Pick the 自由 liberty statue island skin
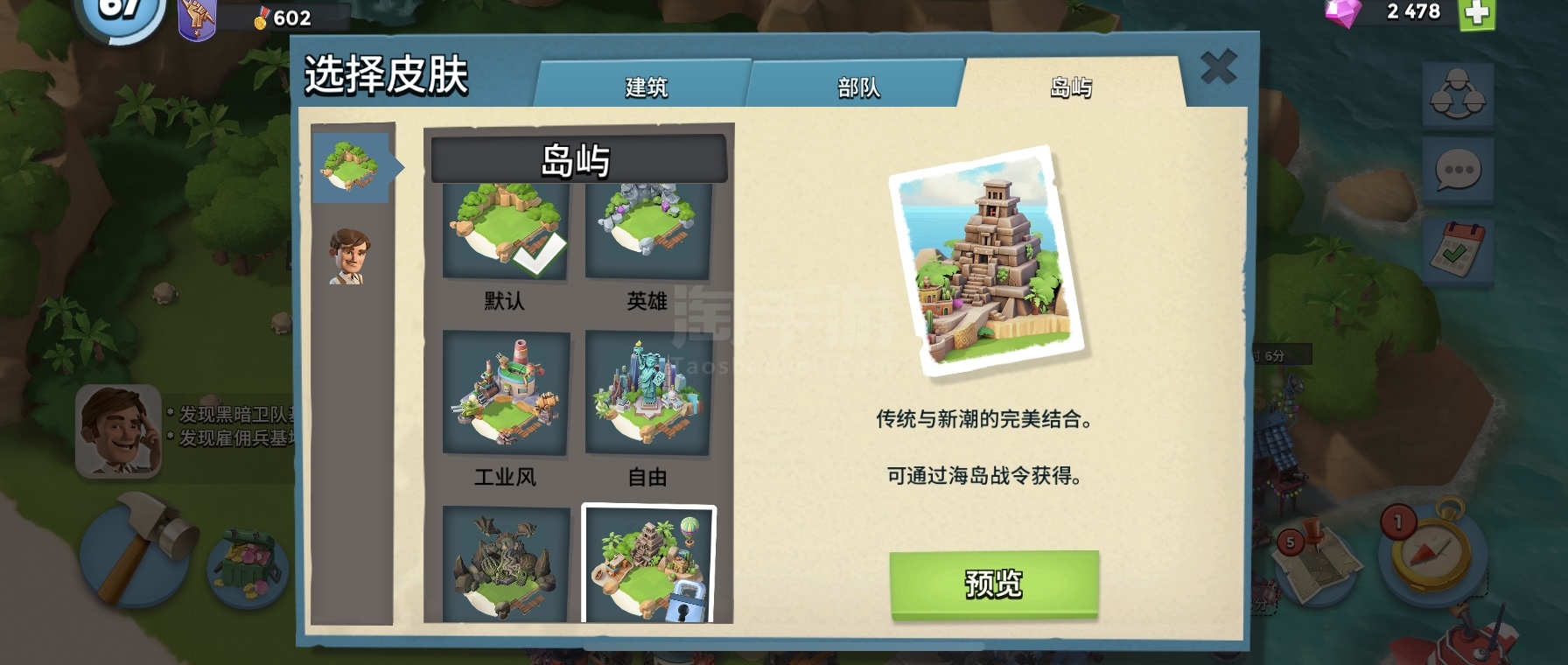Image resolution: width=1568 pixels, height=665 pixels. (647, 393)
